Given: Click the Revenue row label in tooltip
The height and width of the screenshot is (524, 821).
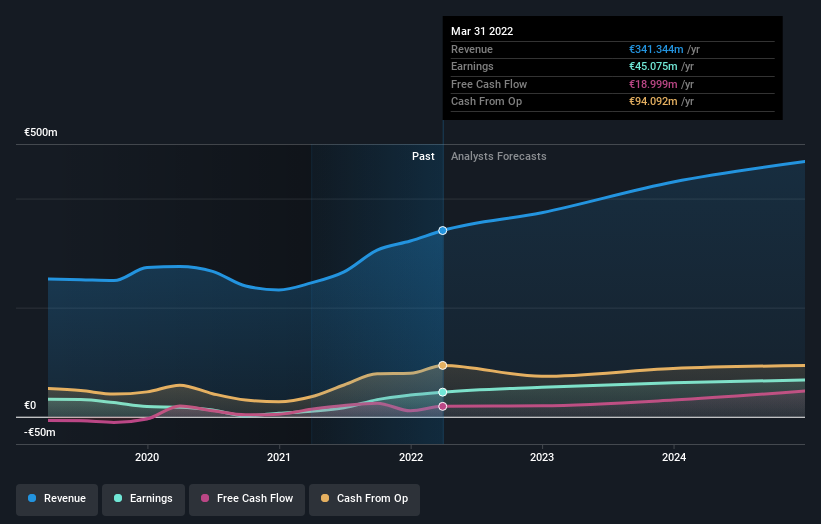Looking at the screenshot, I should [x=472, y=49].
